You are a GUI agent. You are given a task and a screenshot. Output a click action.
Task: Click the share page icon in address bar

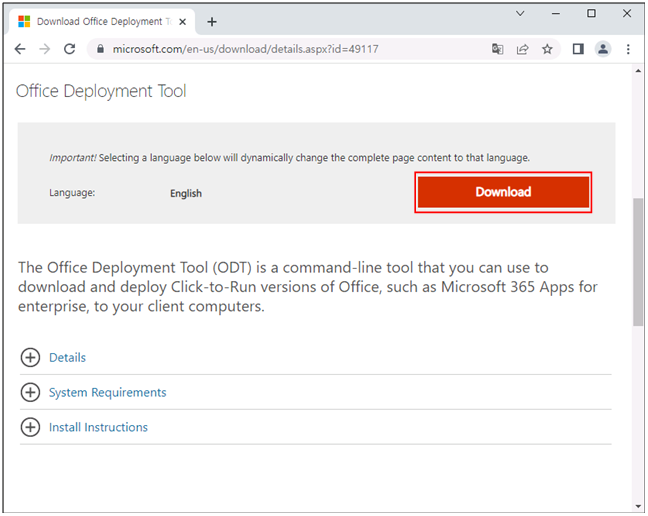click(x=522, y=49)
